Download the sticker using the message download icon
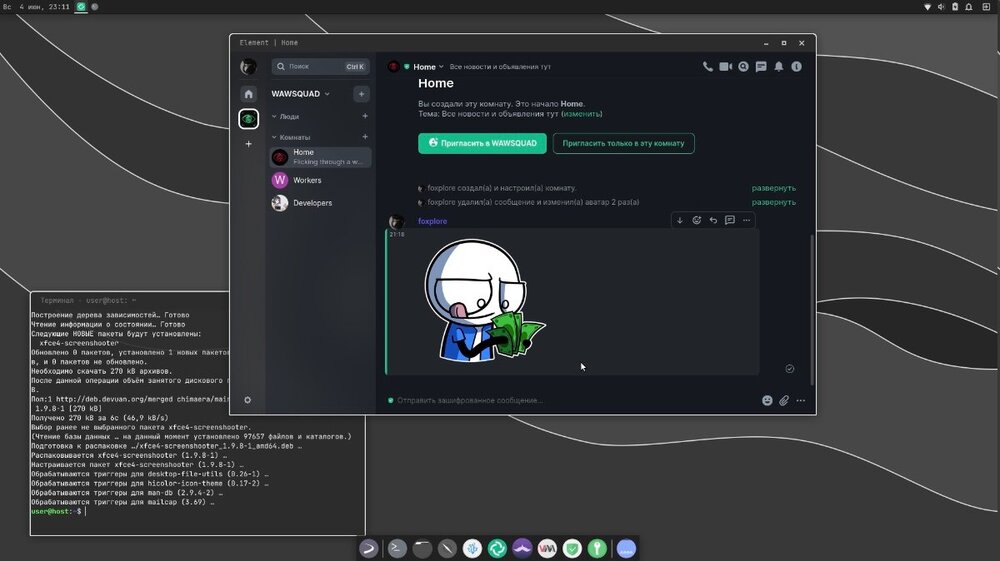This screenshot has width=1000, height=561. pyautogui.click(x=680, y=221)
